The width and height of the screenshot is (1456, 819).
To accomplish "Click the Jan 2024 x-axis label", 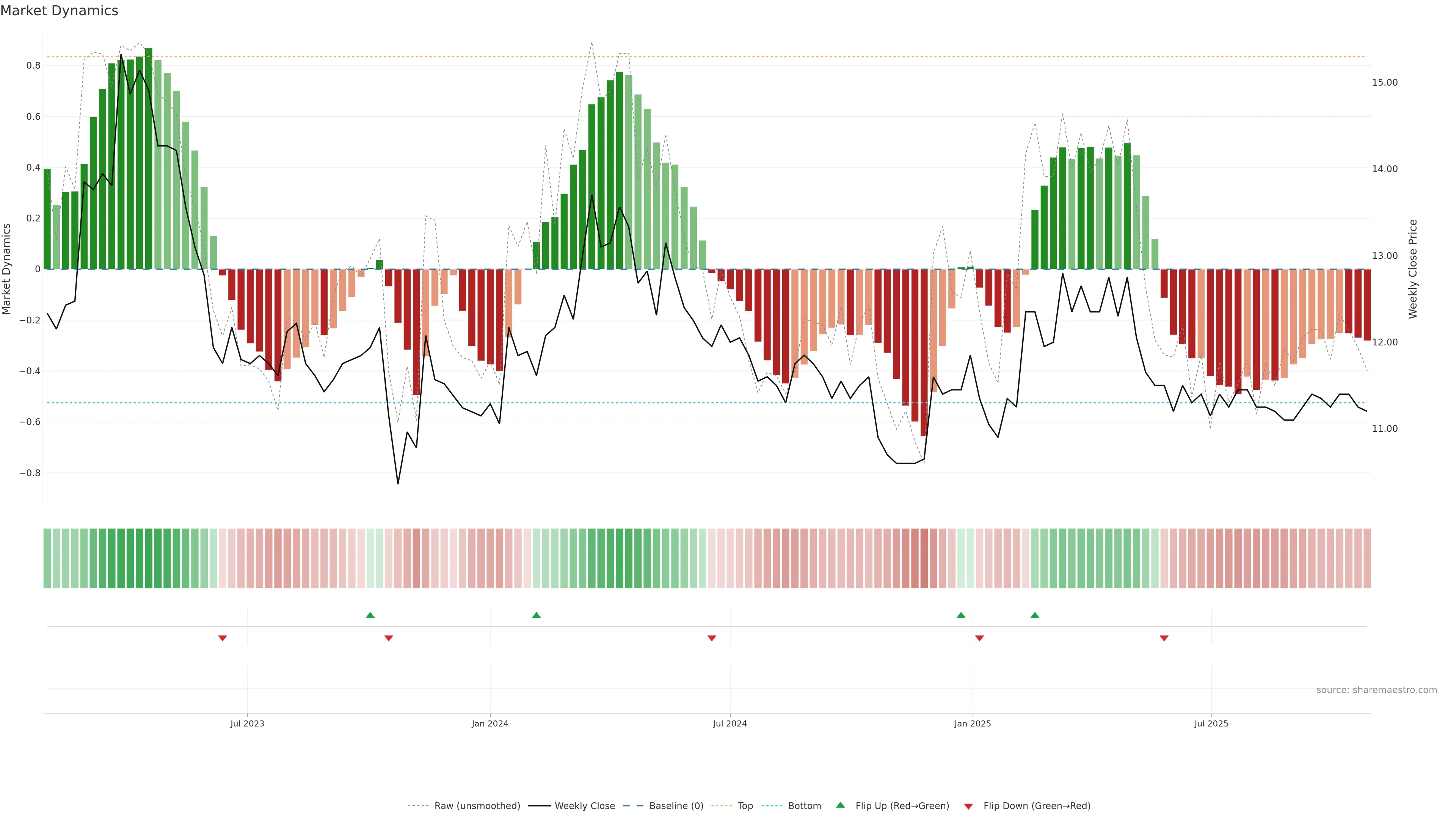I will pos(490,723).
